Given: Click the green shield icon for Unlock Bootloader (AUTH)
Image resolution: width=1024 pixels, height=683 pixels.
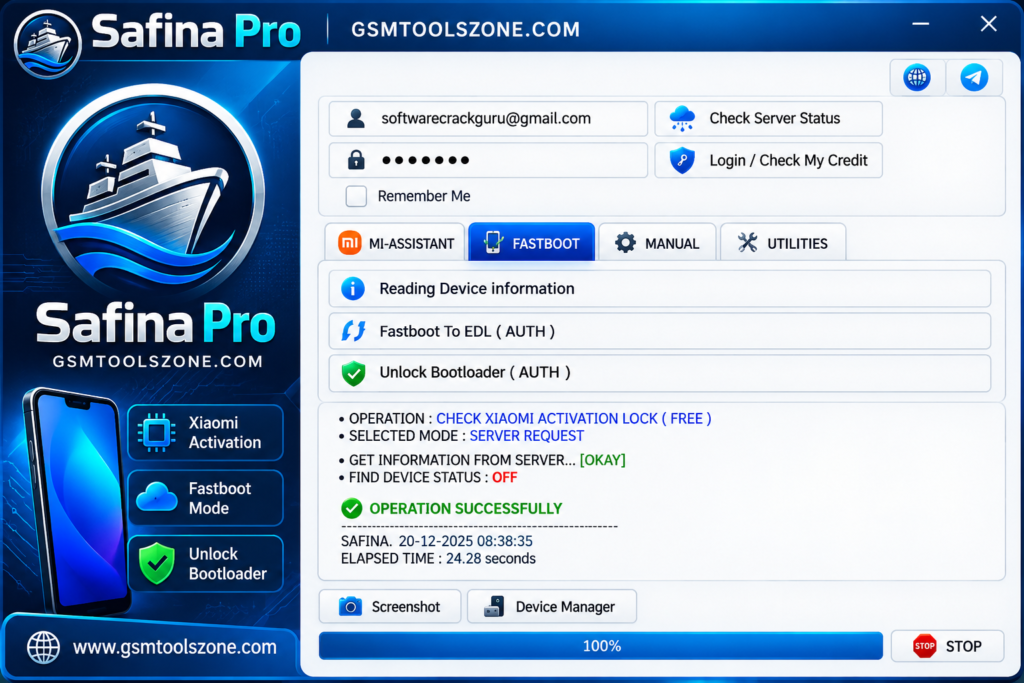Looking at the screenshot, I should click(x=353, y=373).
